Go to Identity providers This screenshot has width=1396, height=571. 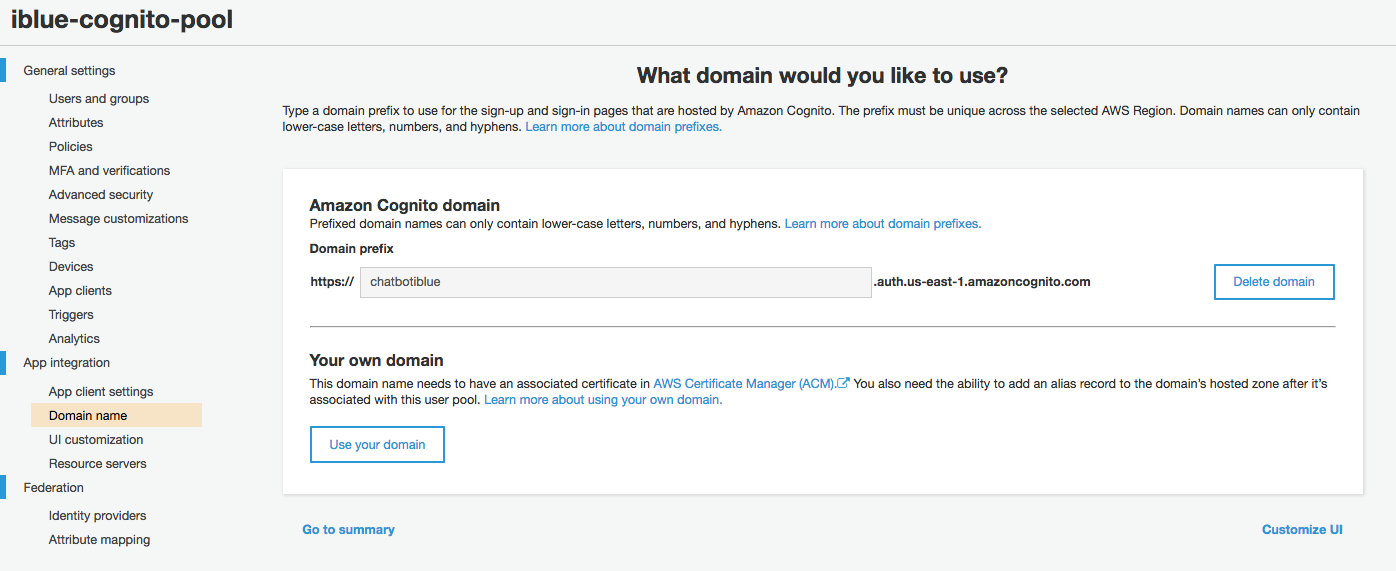98,516
